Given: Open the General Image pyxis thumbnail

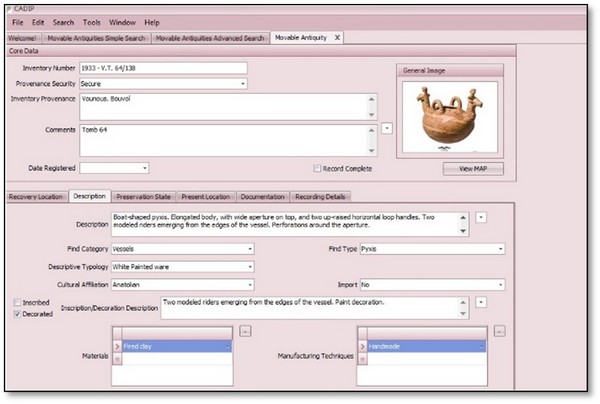Looking at the screenshot, I should tap(450, 117).
